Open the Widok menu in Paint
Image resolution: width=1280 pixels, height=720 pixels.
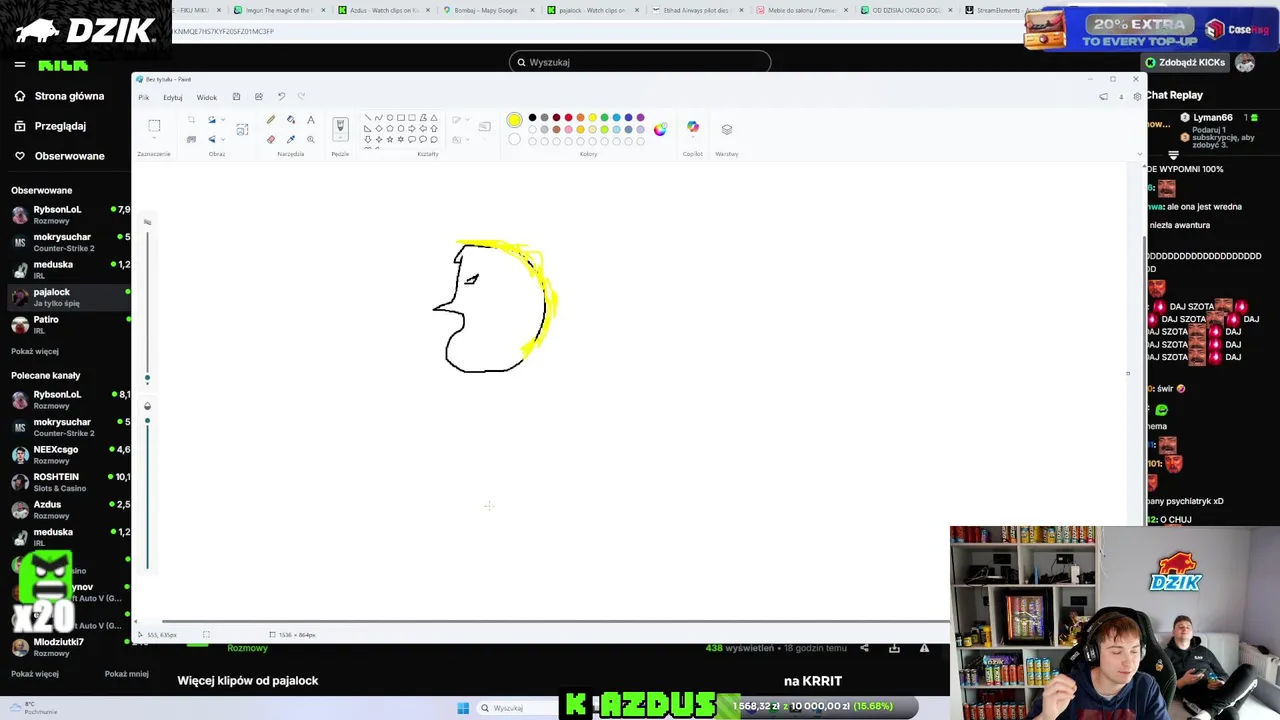(x=207, y=97)
